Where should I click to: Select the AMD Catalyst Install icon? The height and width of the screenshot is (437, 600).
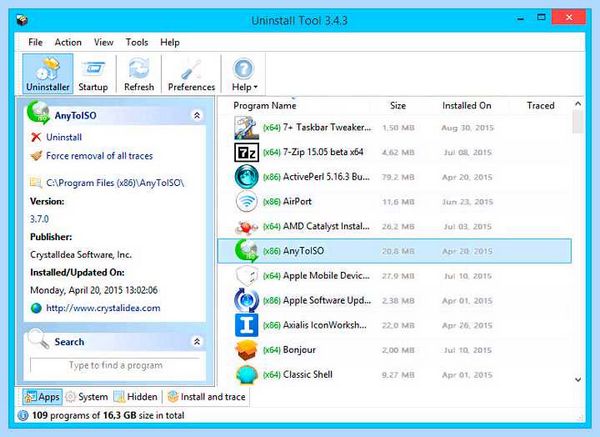tap(246, 227)
